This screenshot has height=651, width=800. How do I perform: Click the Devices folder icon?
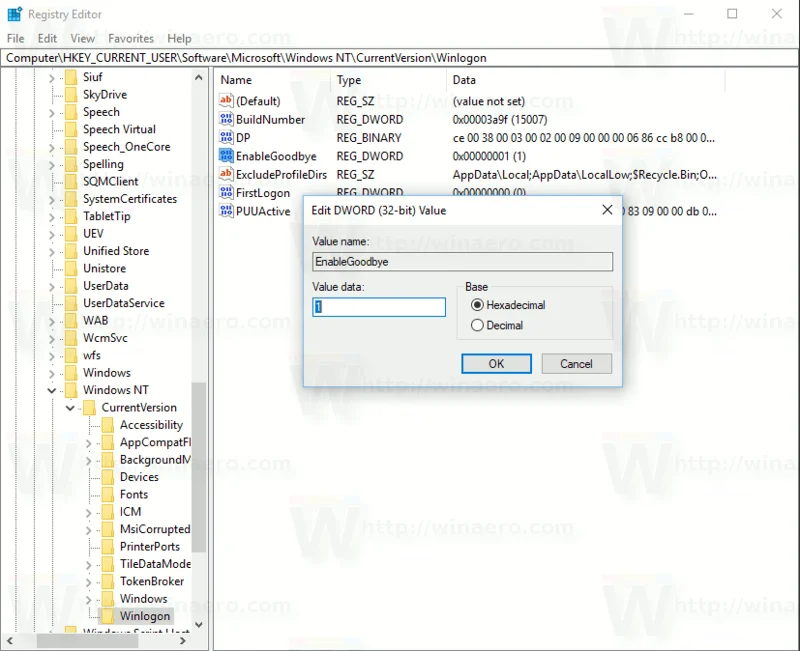click(108, 477)
